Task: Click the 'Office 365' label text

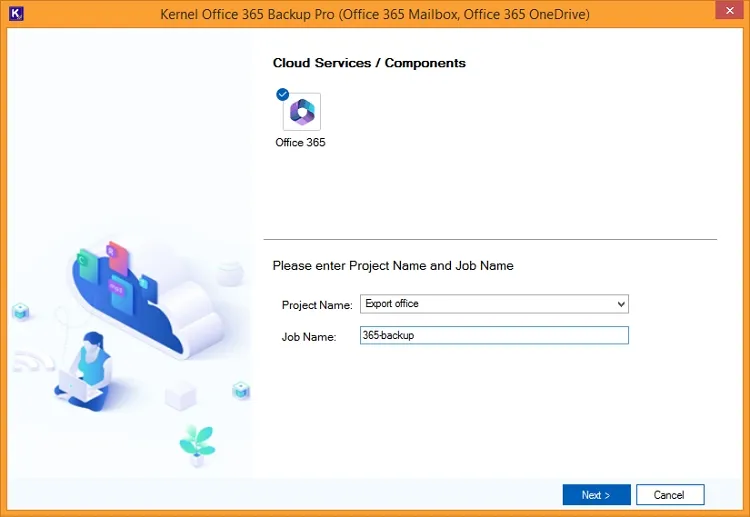Action: tap(300, 143)
